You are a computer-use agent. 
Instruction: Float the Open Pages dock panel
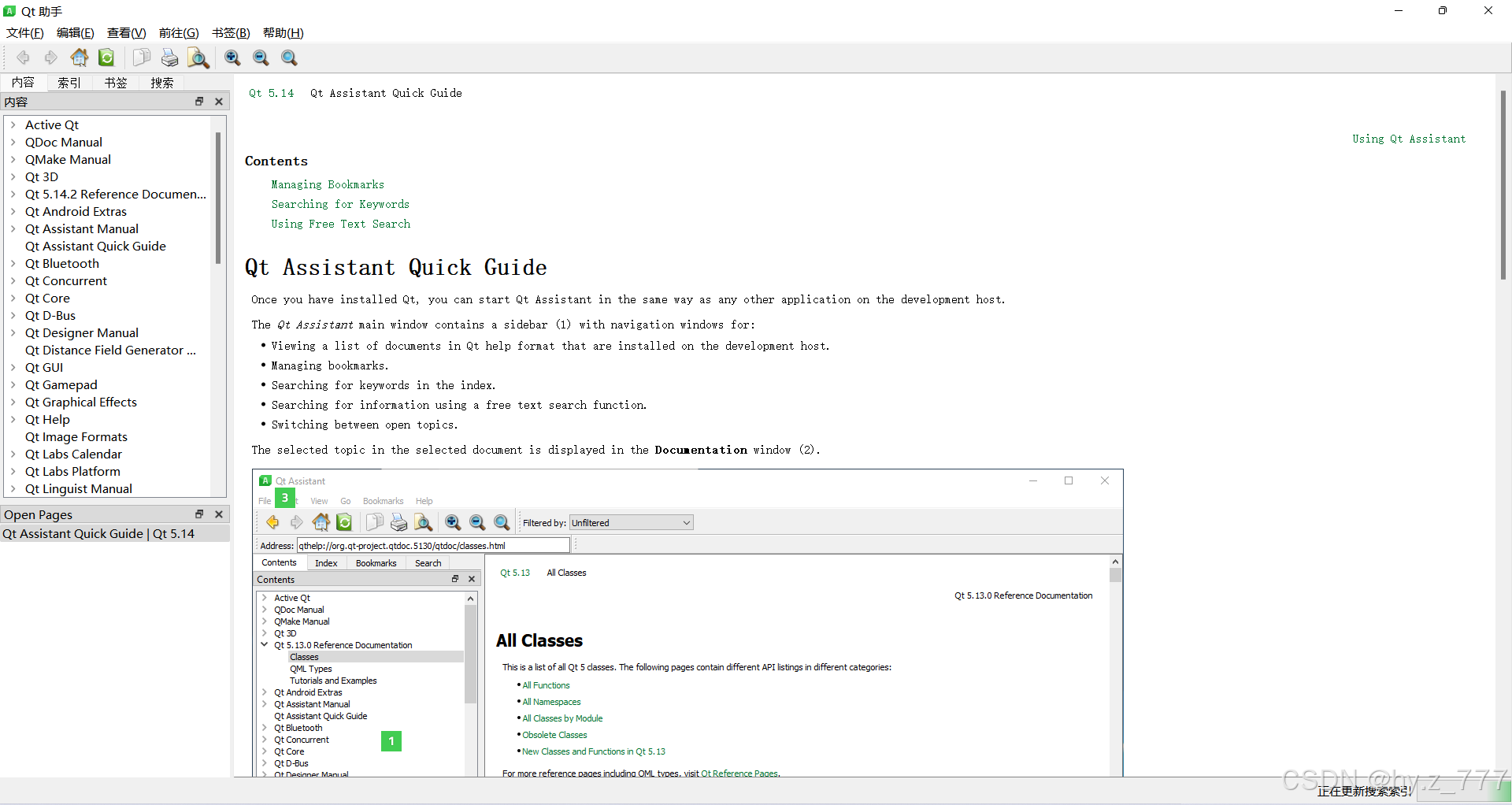click(x=199, y=514)
